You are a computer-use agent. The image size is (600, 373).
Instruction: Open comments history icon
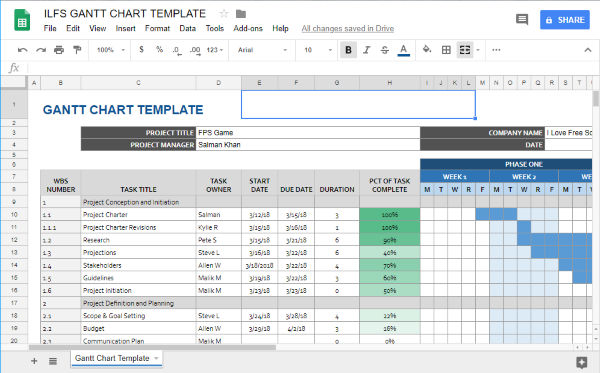(522, 20)
